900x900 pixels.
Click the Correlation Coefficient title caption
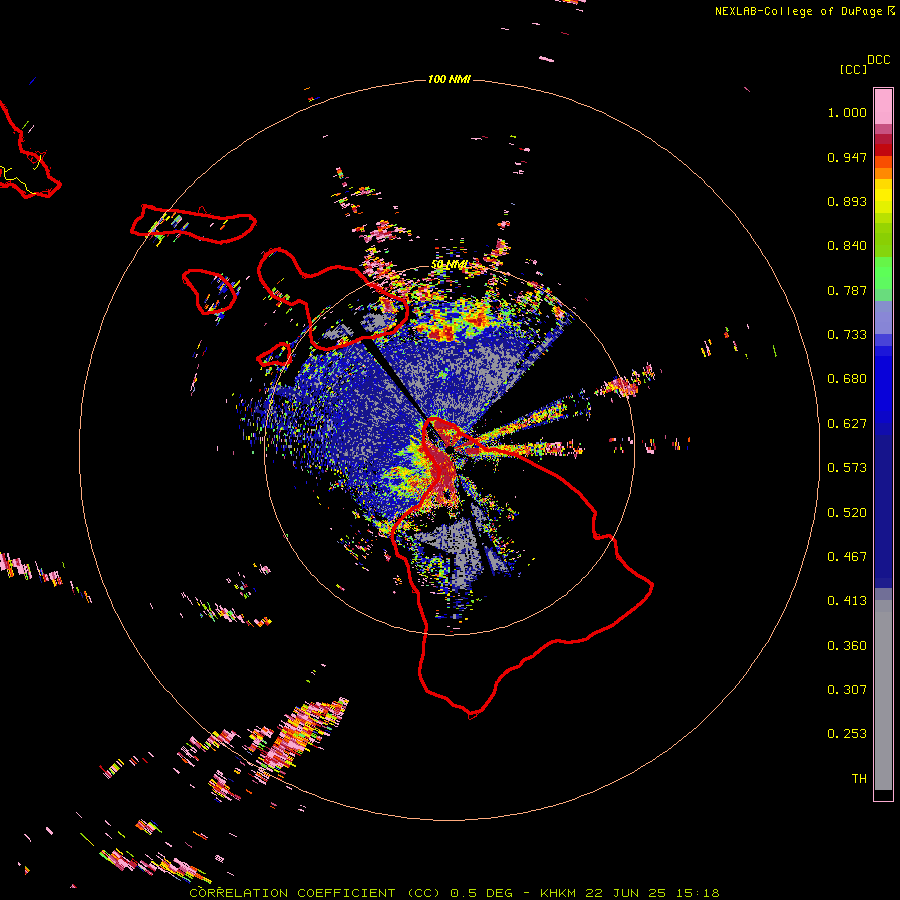tap(454, 893)
